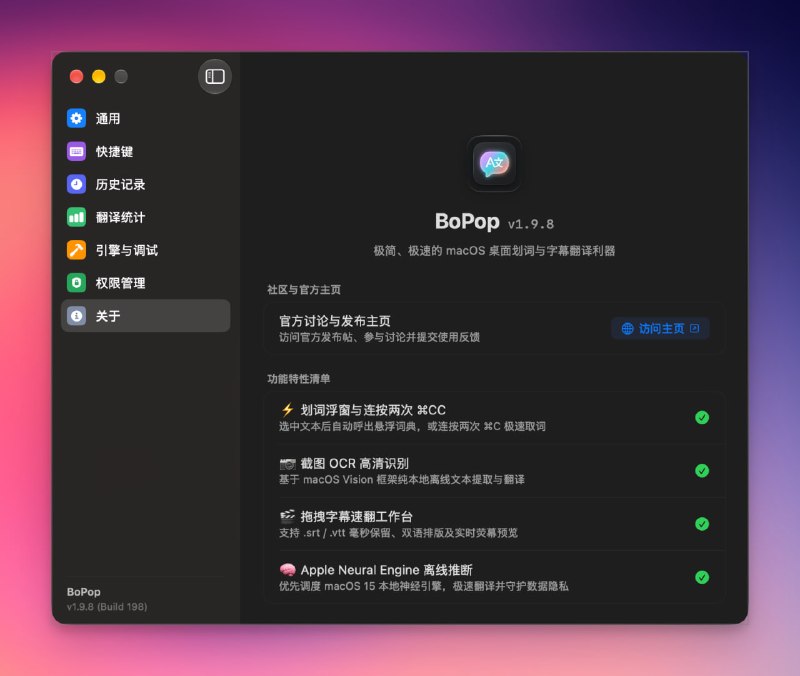This screenshot has height=676, width=800.
Task: Click the 优先调度 macOS 15 description text
Action: (423, 586)
